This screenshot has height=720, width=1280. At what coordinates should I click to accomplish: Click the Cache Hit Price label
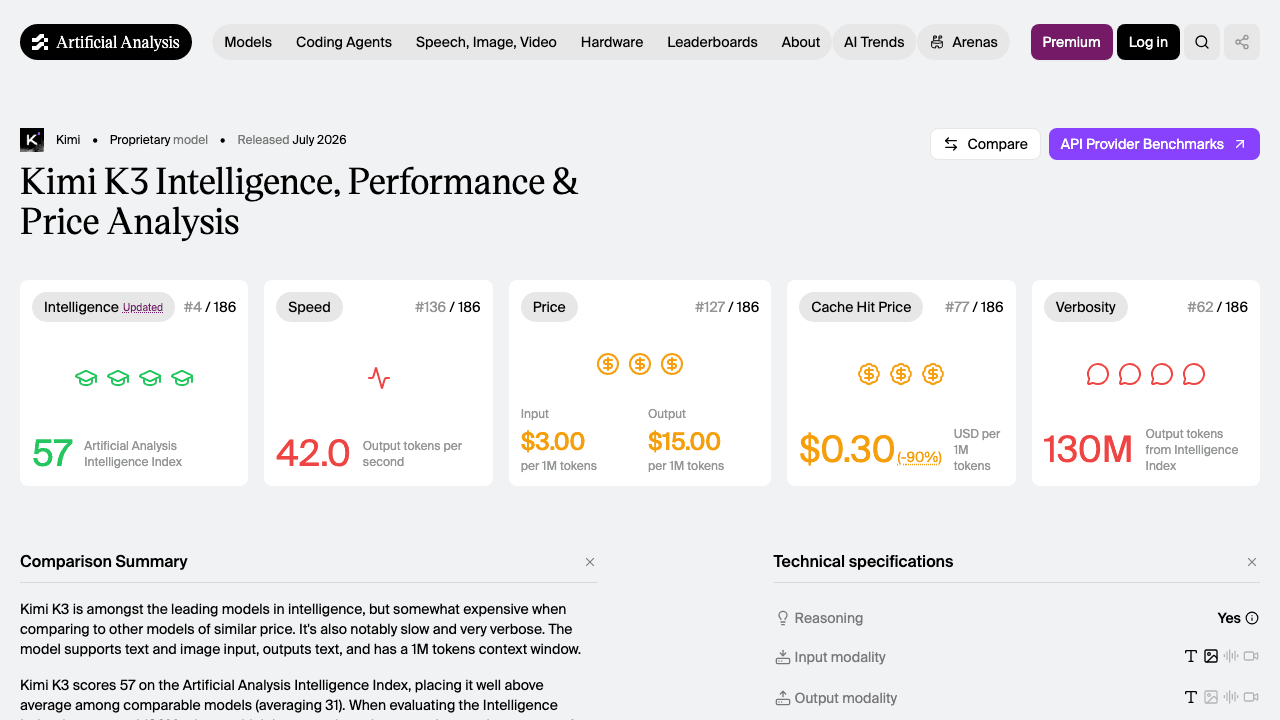click(861, 307)
